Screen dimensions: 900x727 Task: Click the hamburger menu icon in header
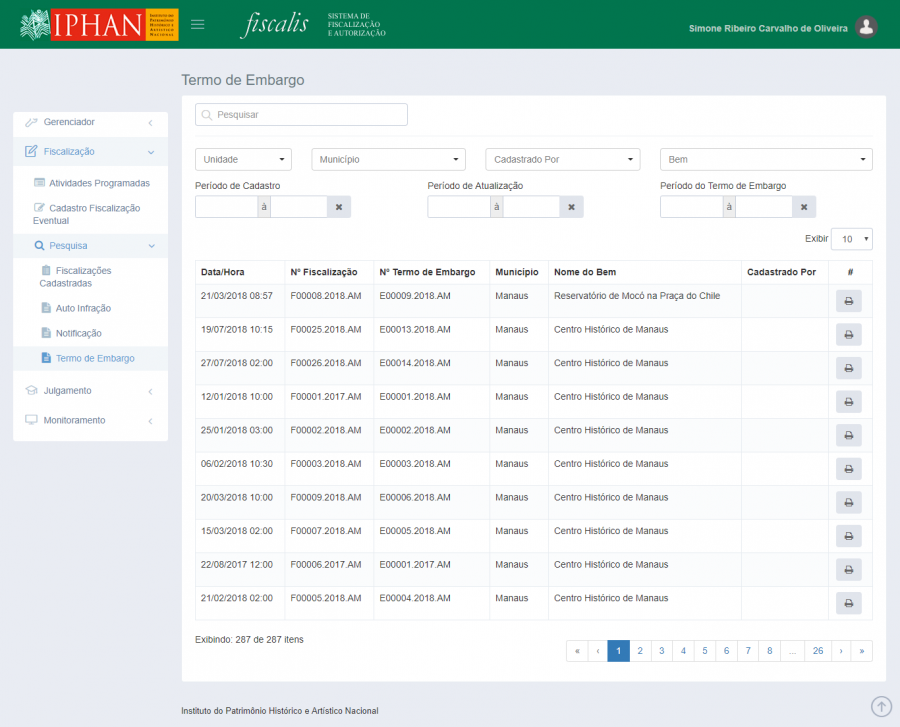(x=197, y=25)
